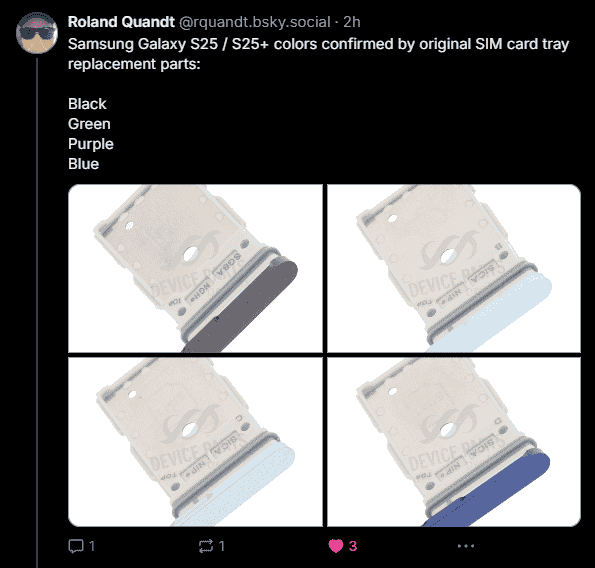View the dark blue SIM tray image
The image size is (595, 568).
pyautogui.click(x=454, y=442)
